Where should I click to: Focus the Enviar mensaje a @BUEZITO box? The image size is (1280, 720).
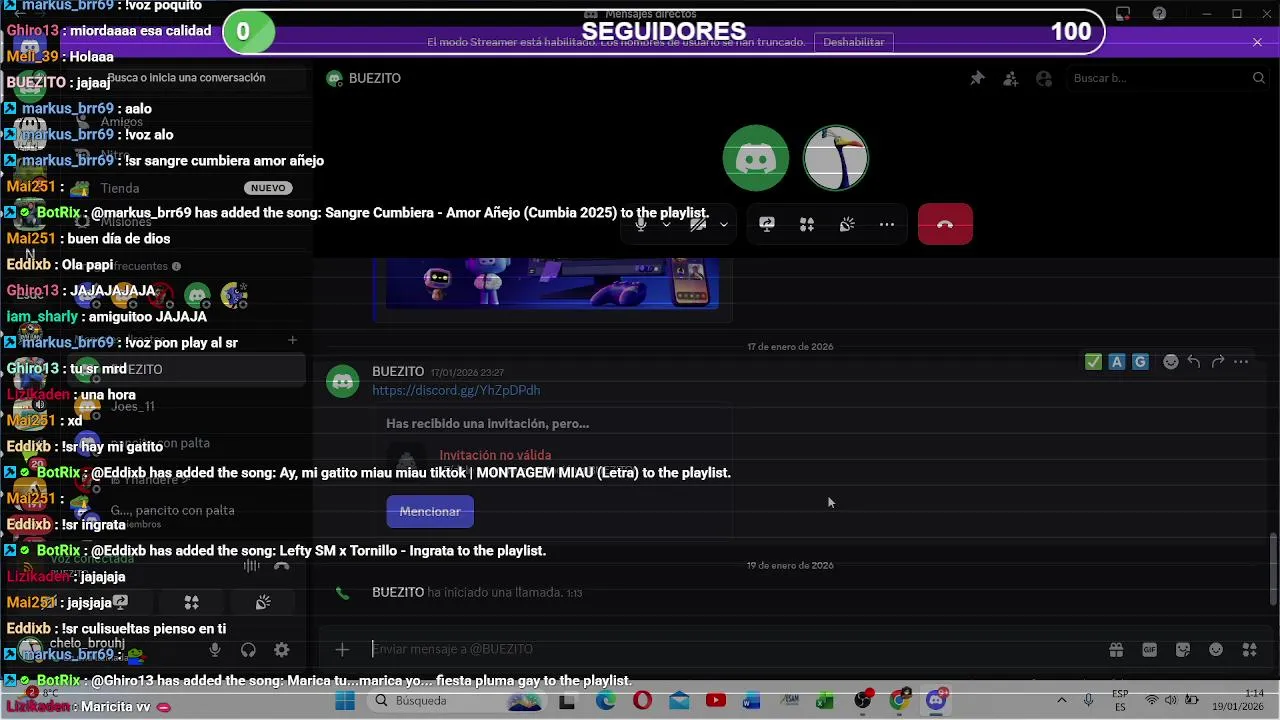[730, 649]
